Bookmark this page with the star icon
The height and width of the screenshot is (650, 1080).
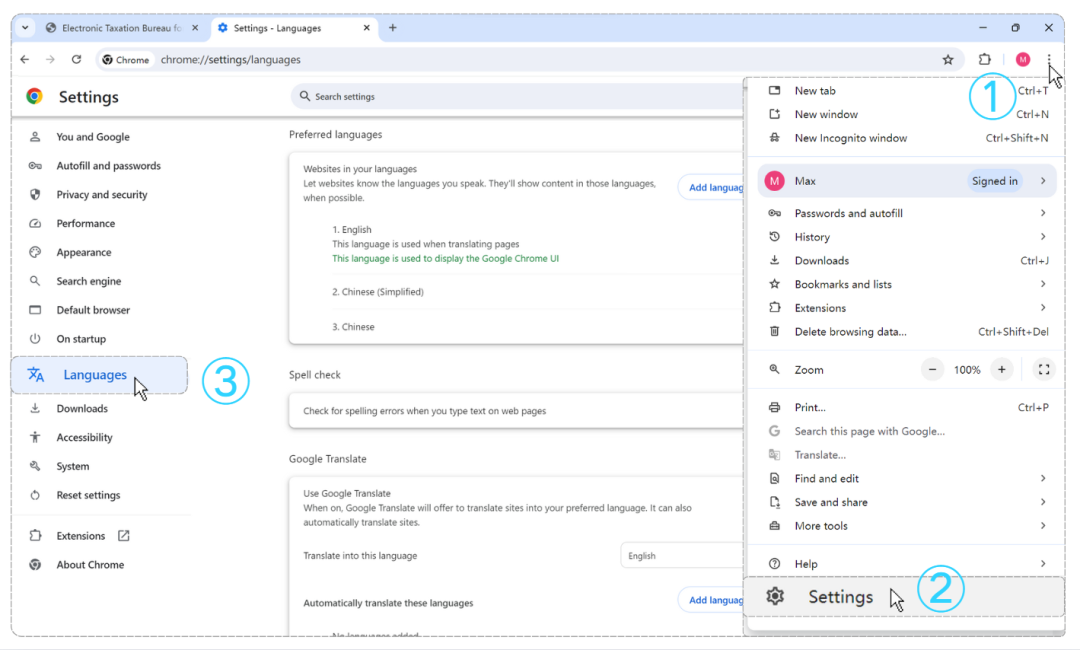948,60
